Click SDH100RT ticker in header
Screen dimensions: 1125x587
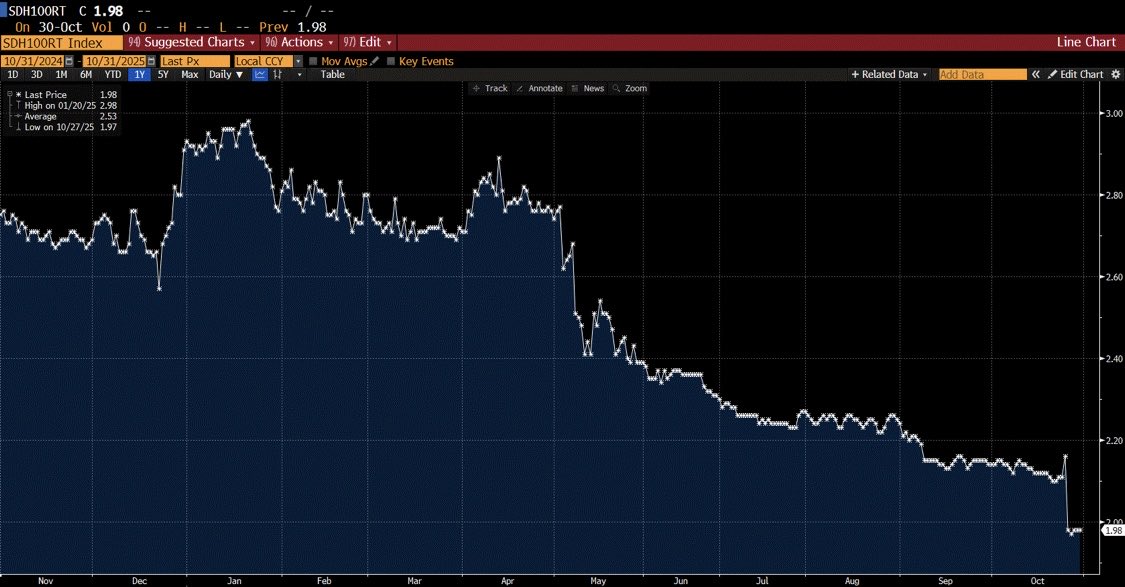[37, 11]
